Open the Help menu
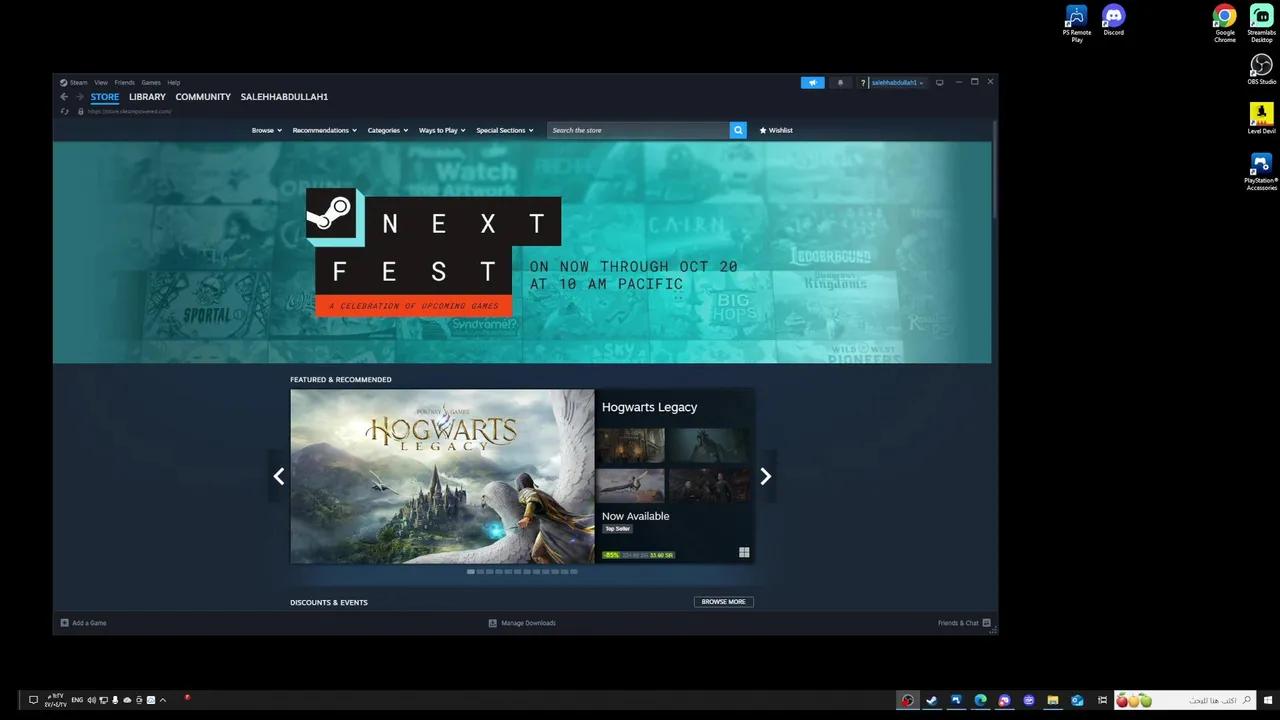Screen dimensions: 1280x720 pyautogui.click(x=173, y=82)
